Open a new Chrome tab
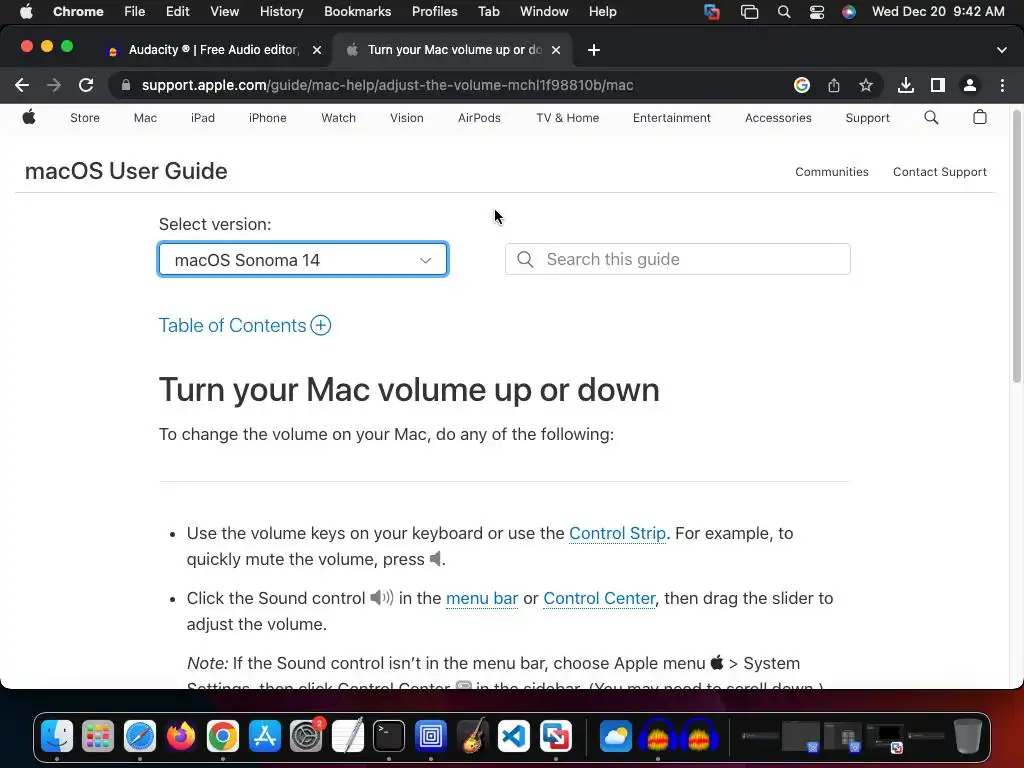Screen dimensions: 1024x768 594,50
